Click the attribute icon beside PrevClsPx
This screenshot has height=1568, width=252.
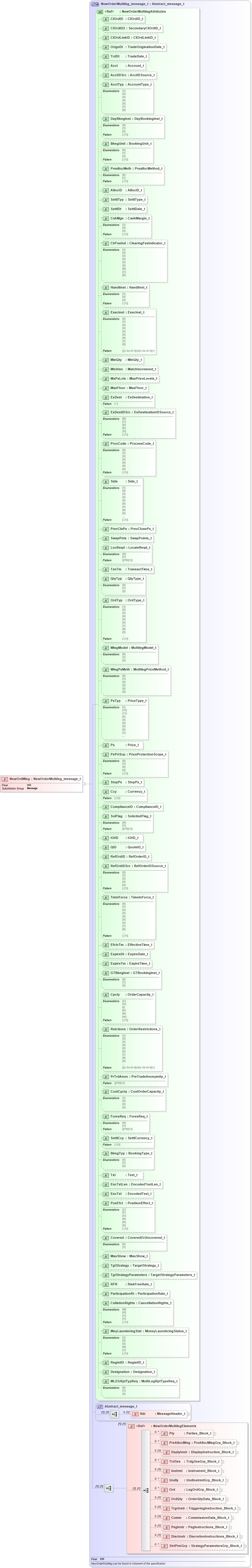click(x=106, y=529)
